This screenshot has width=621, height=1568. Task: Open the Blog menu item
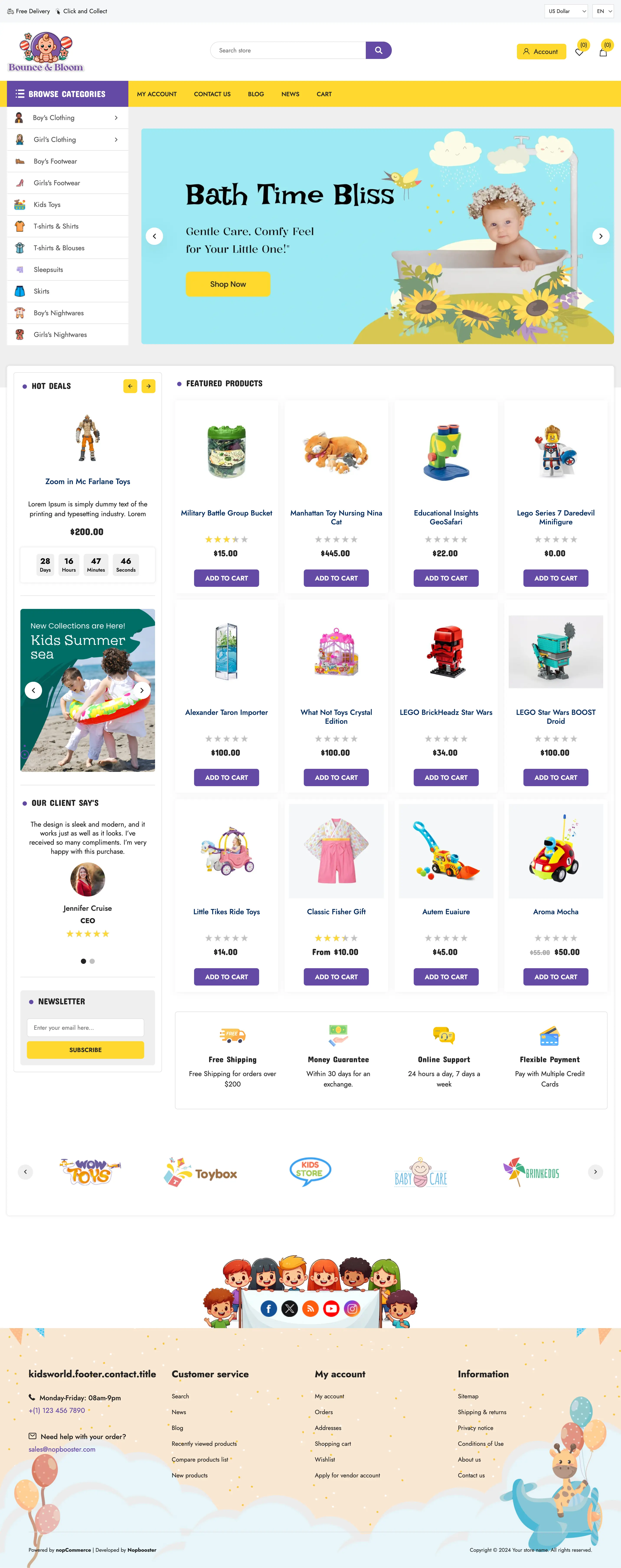click(256, 94)
